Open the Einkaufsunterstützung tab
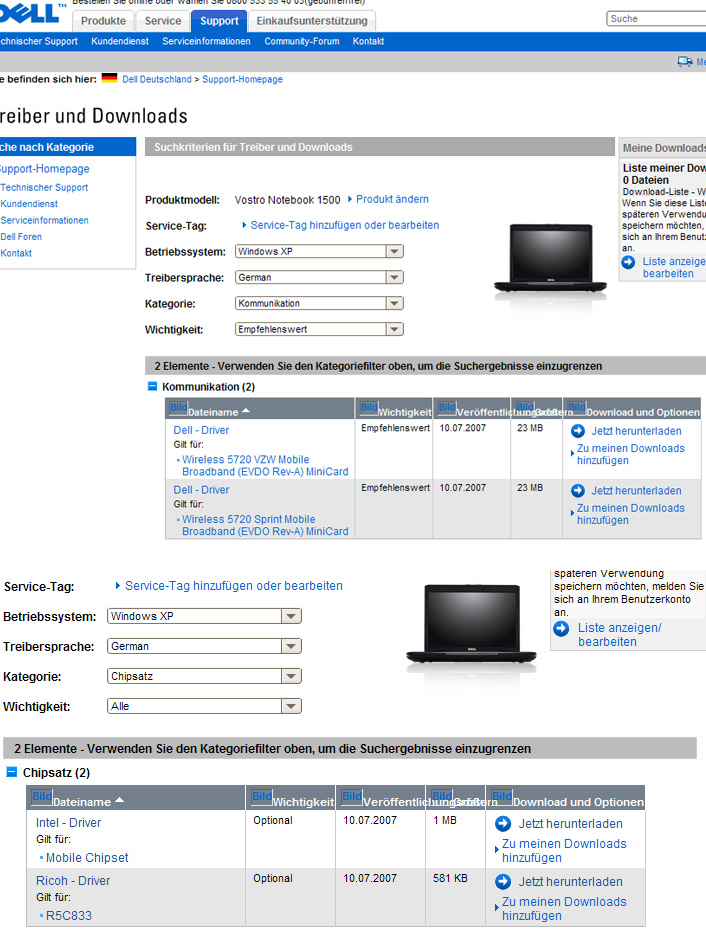This screenshot has height=936, width=706. 312,21
